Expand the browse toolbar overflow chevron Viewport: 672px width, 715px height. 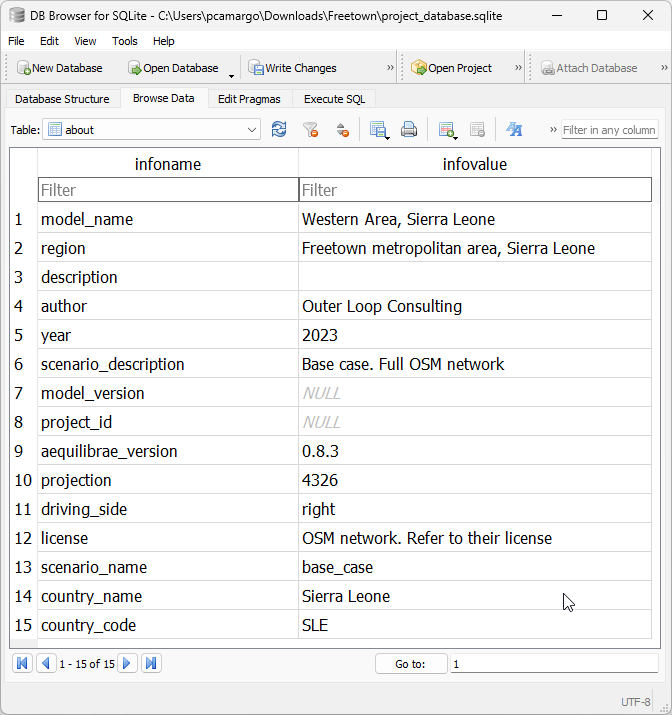click(x=553, y=130)
